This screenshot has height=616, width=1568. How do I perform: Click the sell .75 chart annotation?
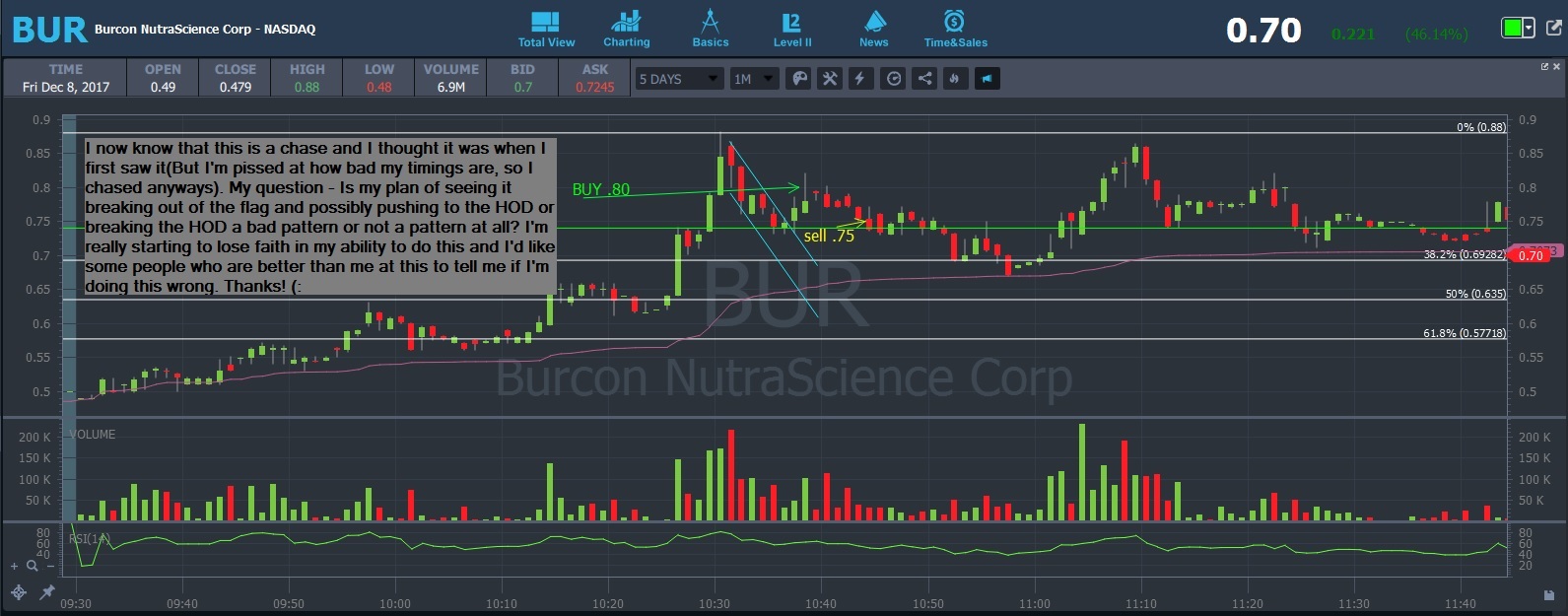829,236
